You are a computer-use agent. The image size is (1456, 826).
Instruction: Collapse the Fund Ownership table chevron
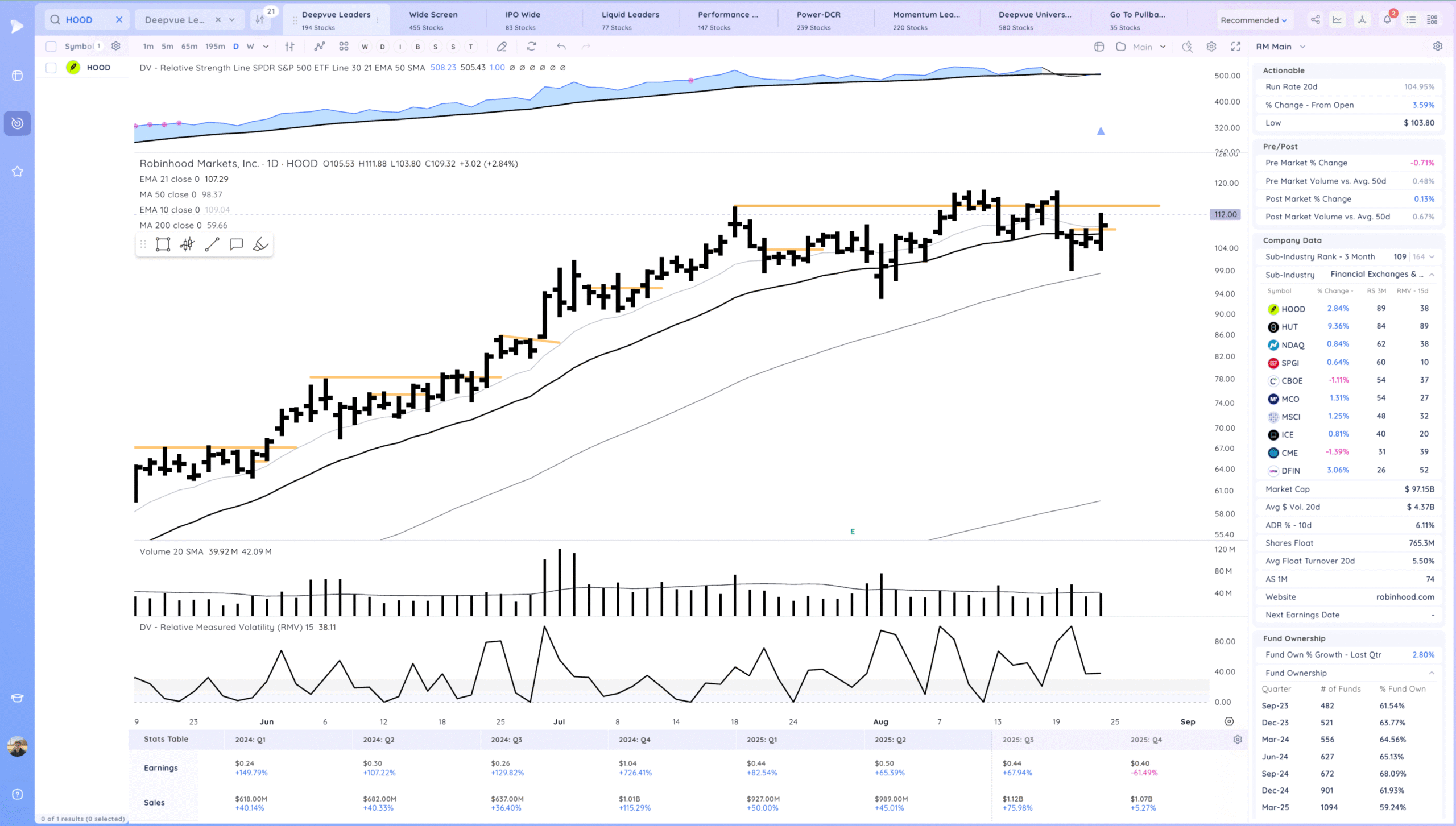pos(1432,673)
